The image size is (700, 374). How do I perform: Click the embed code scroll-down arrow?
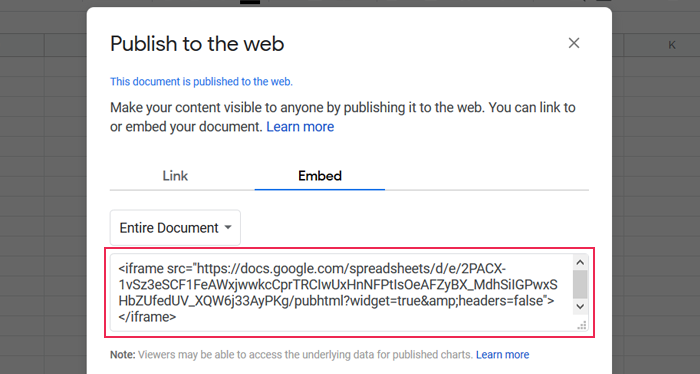[x=580, y=307]
